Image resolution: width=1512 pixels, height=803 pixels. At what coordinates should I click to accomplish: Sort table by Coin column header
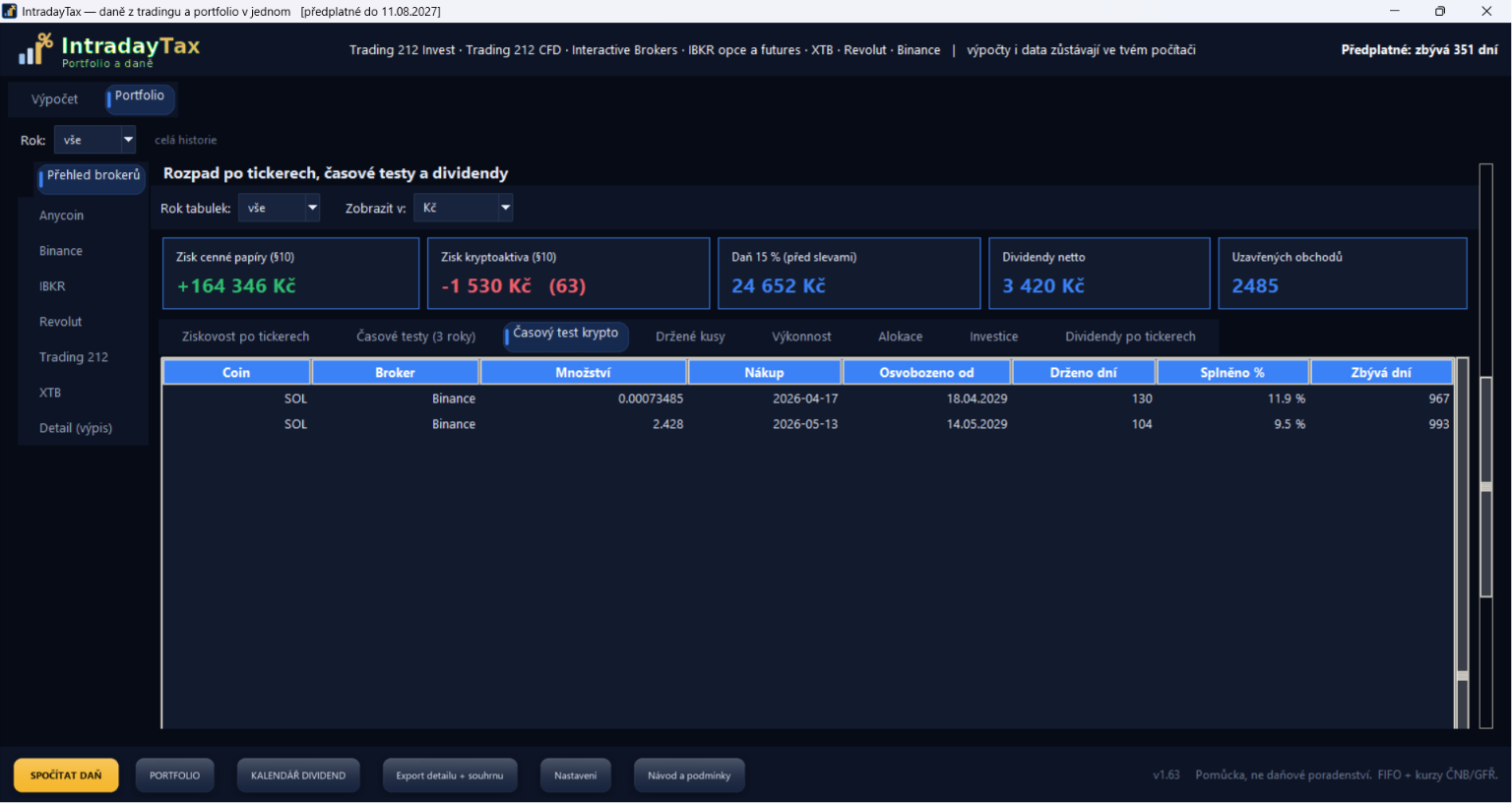[236, 372]
